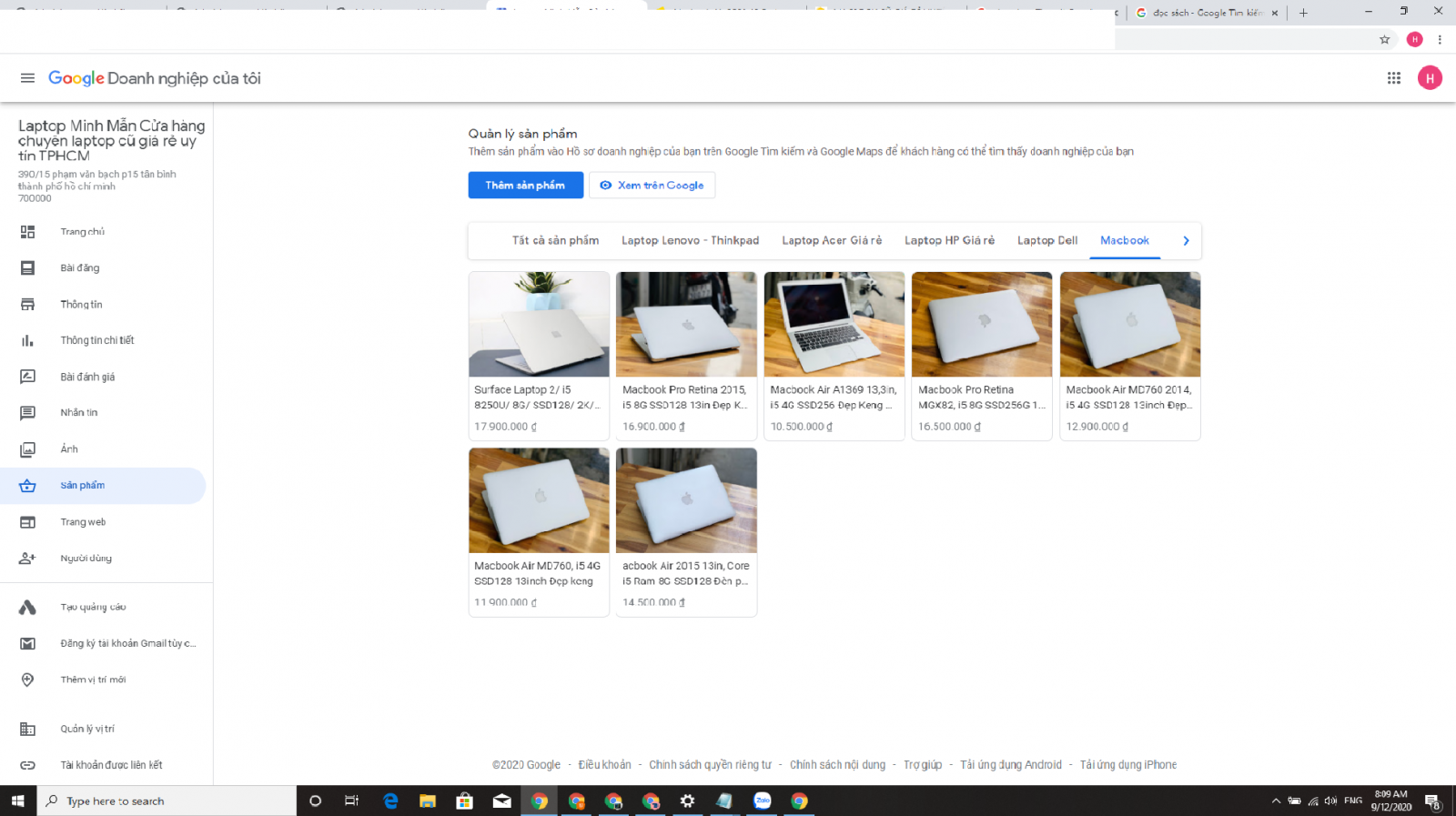Screen dimensions: 1456x816
Task: Click the Nhắn tin message icon
Action: pos(27,413)
